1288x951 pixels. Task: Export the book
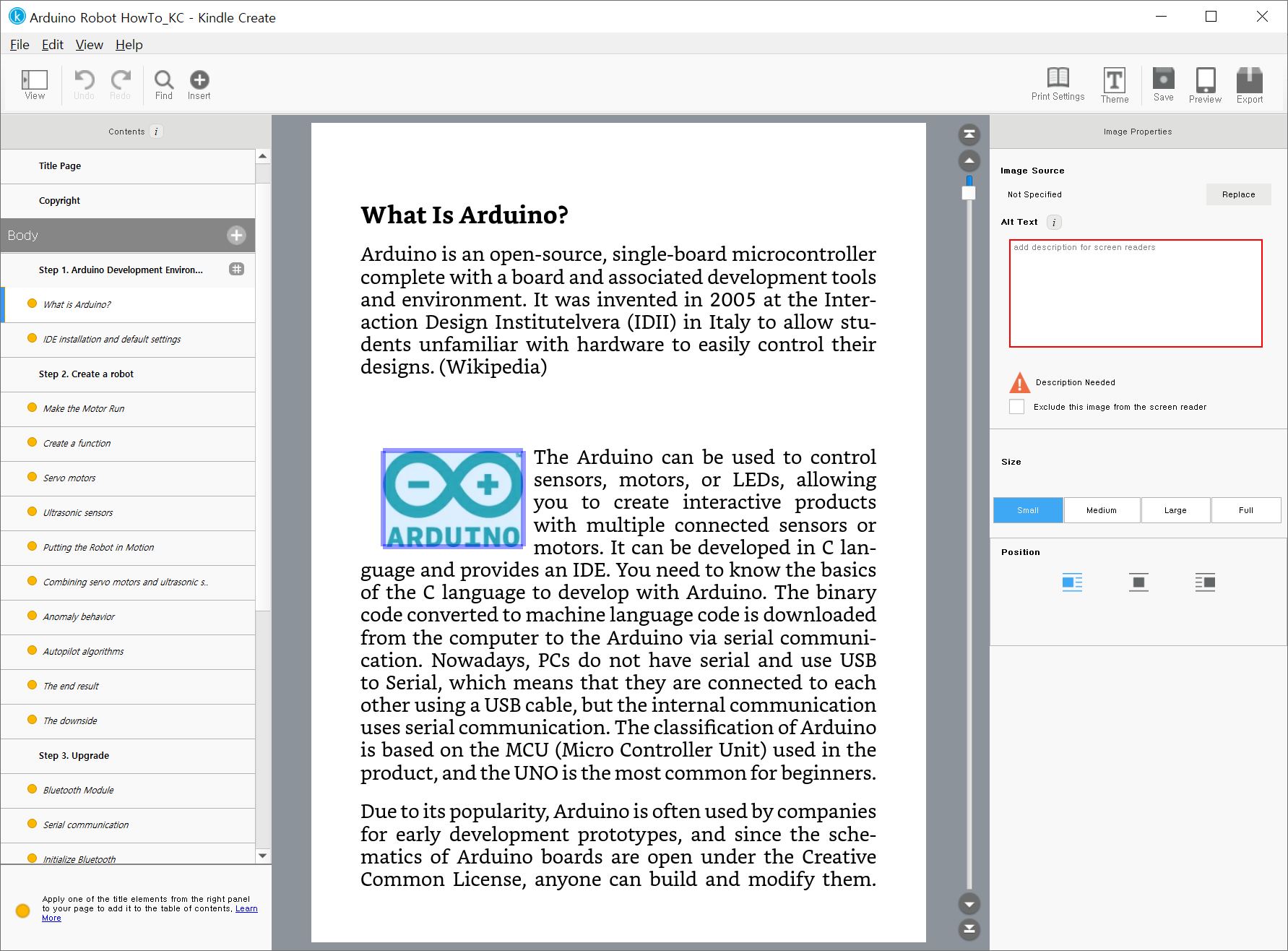[1250, 85]
